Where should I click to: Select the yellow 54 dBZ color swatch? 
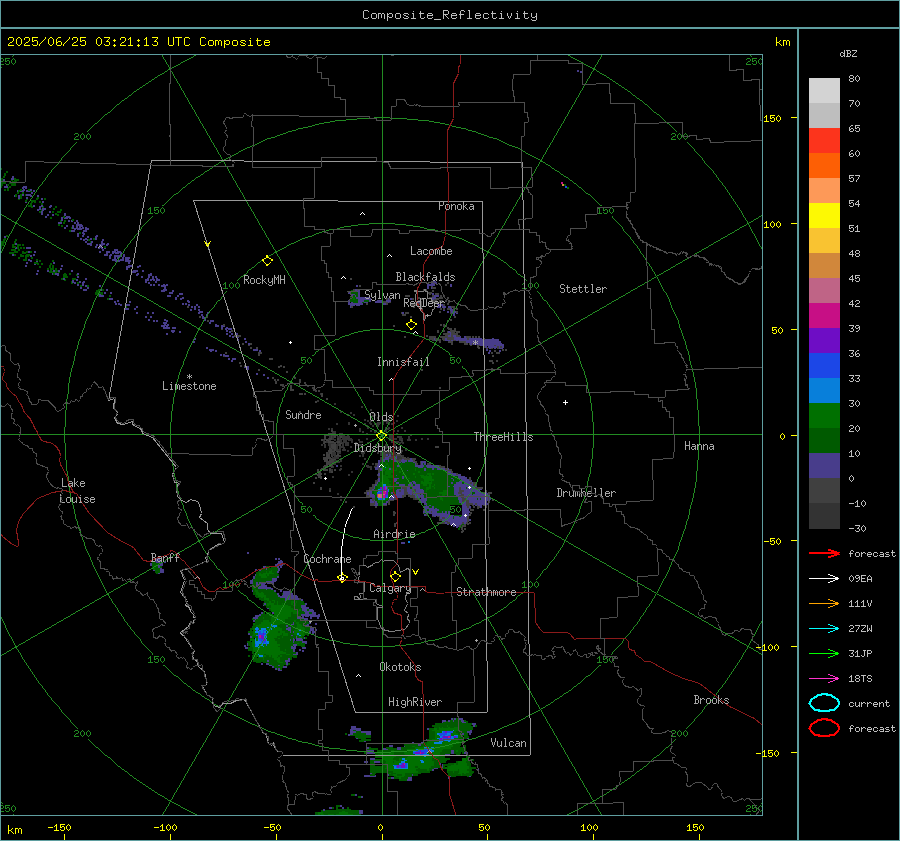[x=824, y=216]
